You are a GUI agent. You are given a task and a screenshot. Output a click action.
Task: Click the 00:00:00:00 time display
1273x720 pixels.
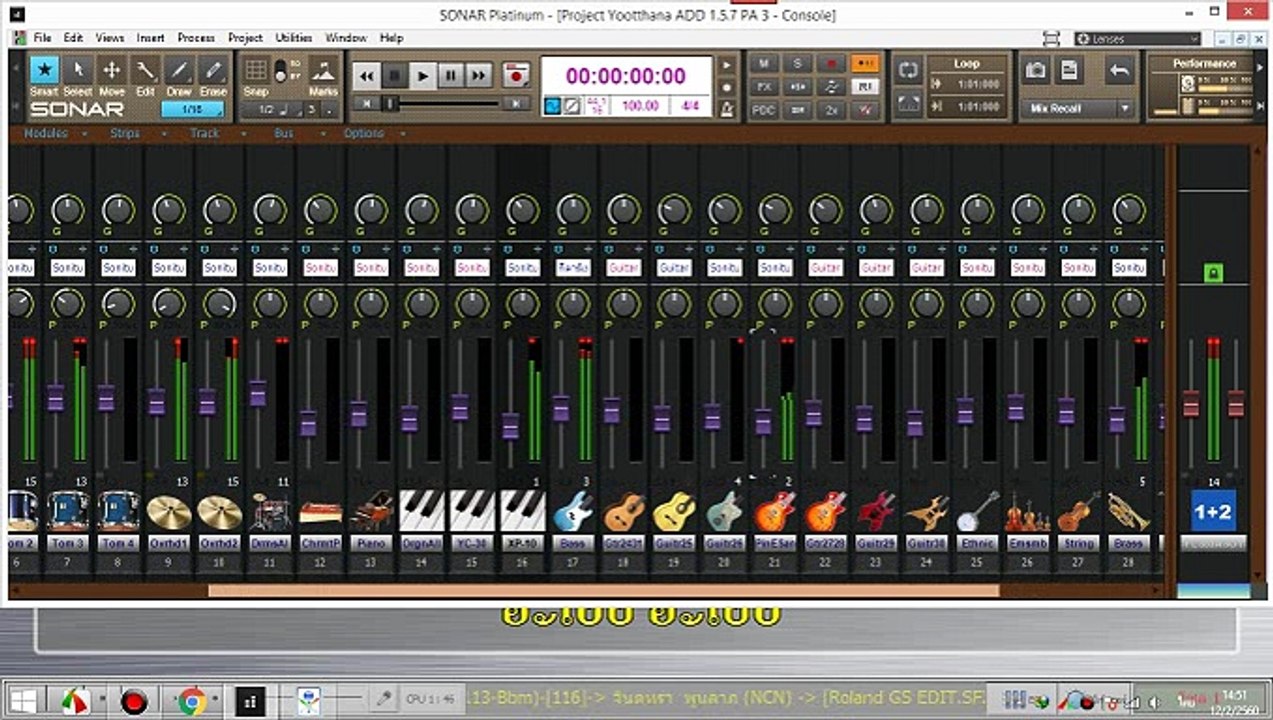click(626, 76)
